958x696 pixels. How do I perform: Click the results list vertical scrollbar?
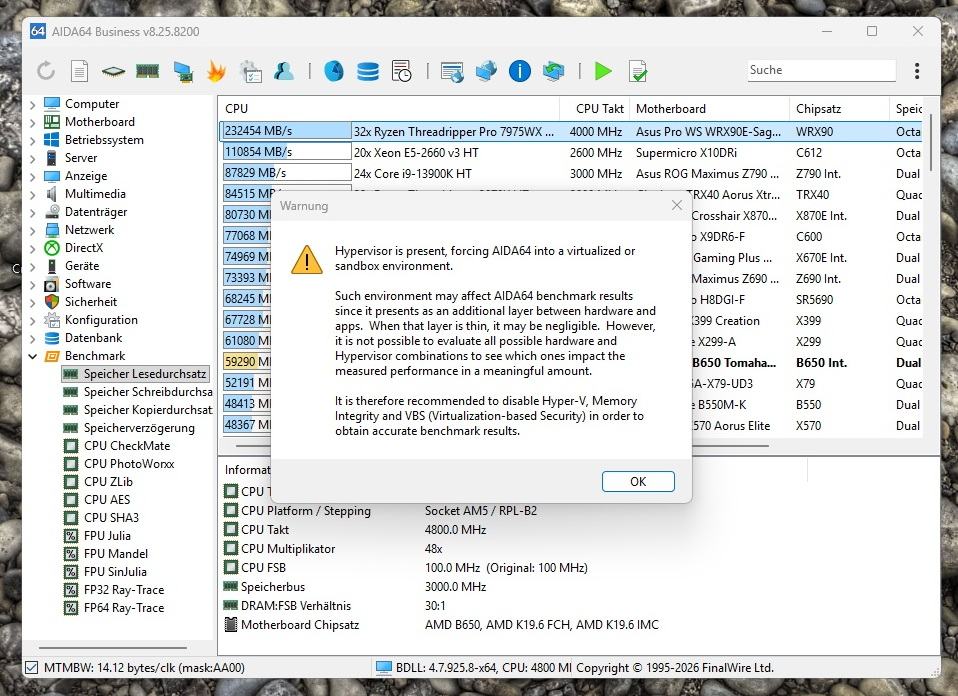[x=931, y=142]
